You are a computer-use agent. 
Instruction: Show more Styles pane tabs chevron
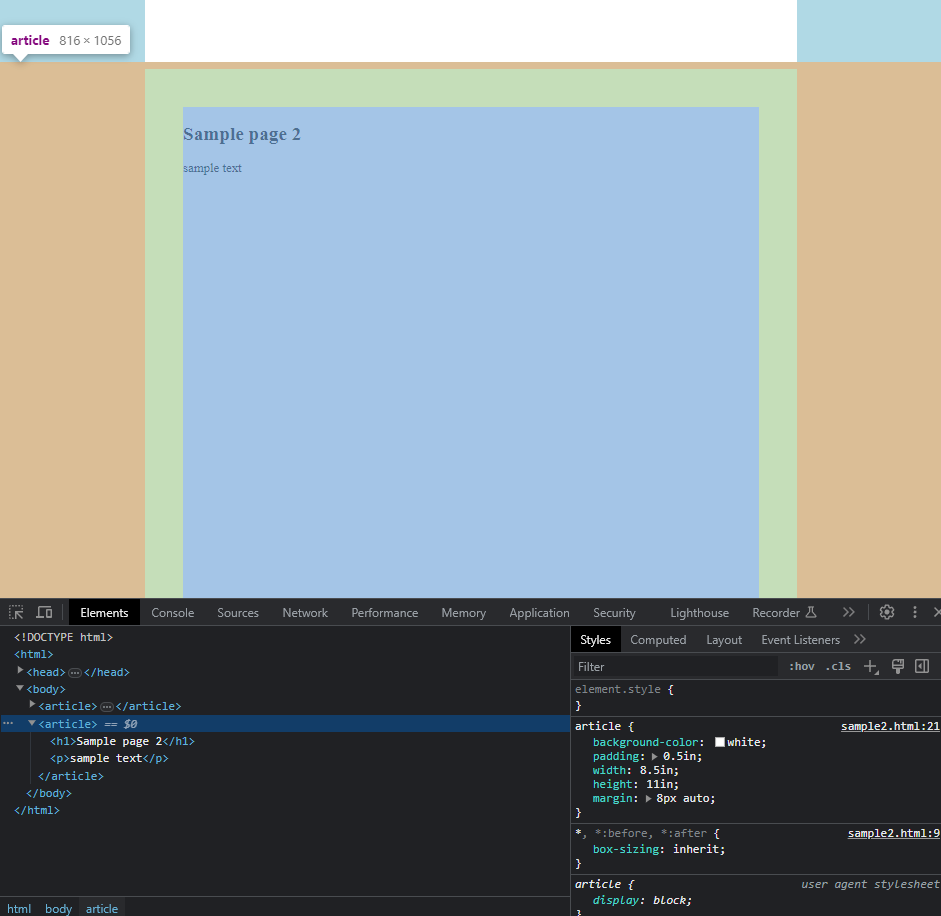coord(860,639)
